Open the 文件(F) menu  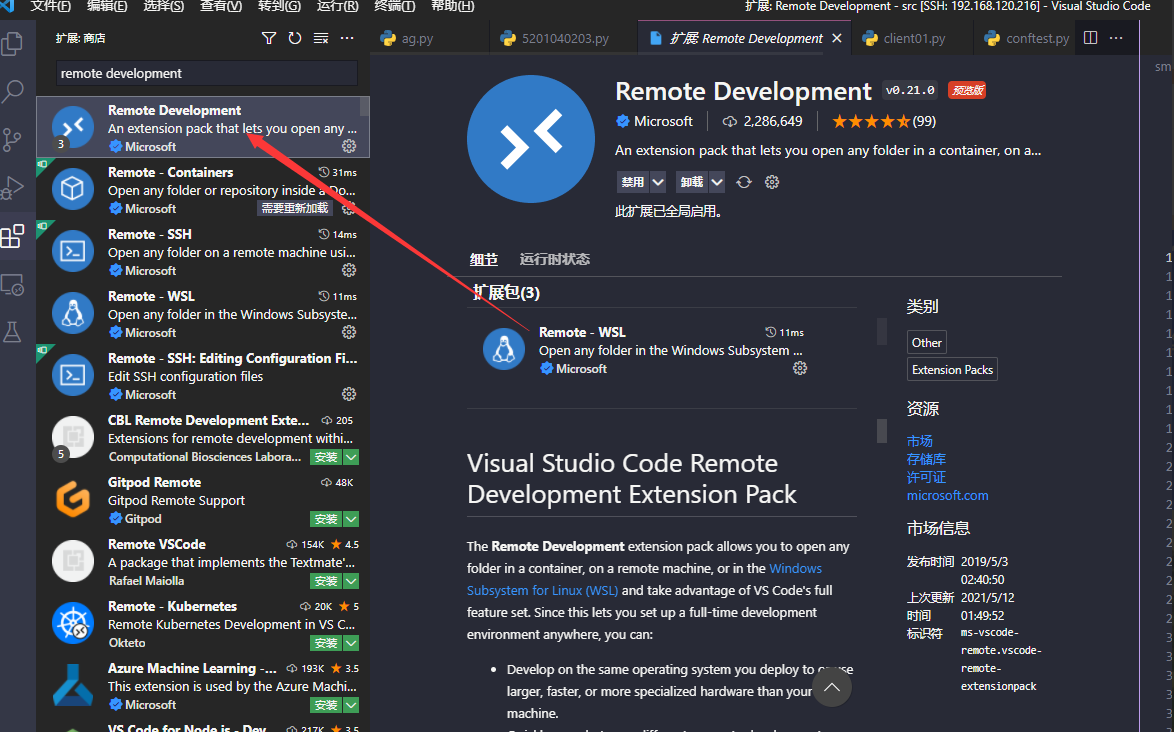[x=51, y=6]
